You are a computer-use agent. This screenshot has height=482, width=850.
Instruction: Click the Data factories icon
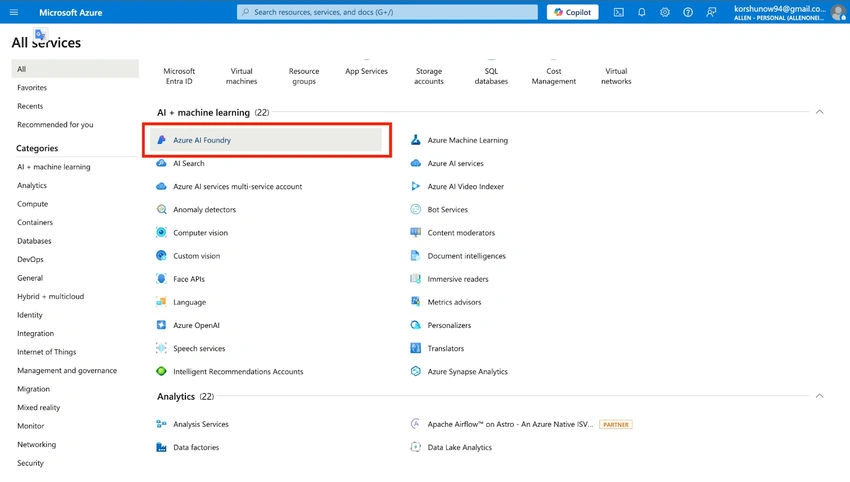[162, 447]
